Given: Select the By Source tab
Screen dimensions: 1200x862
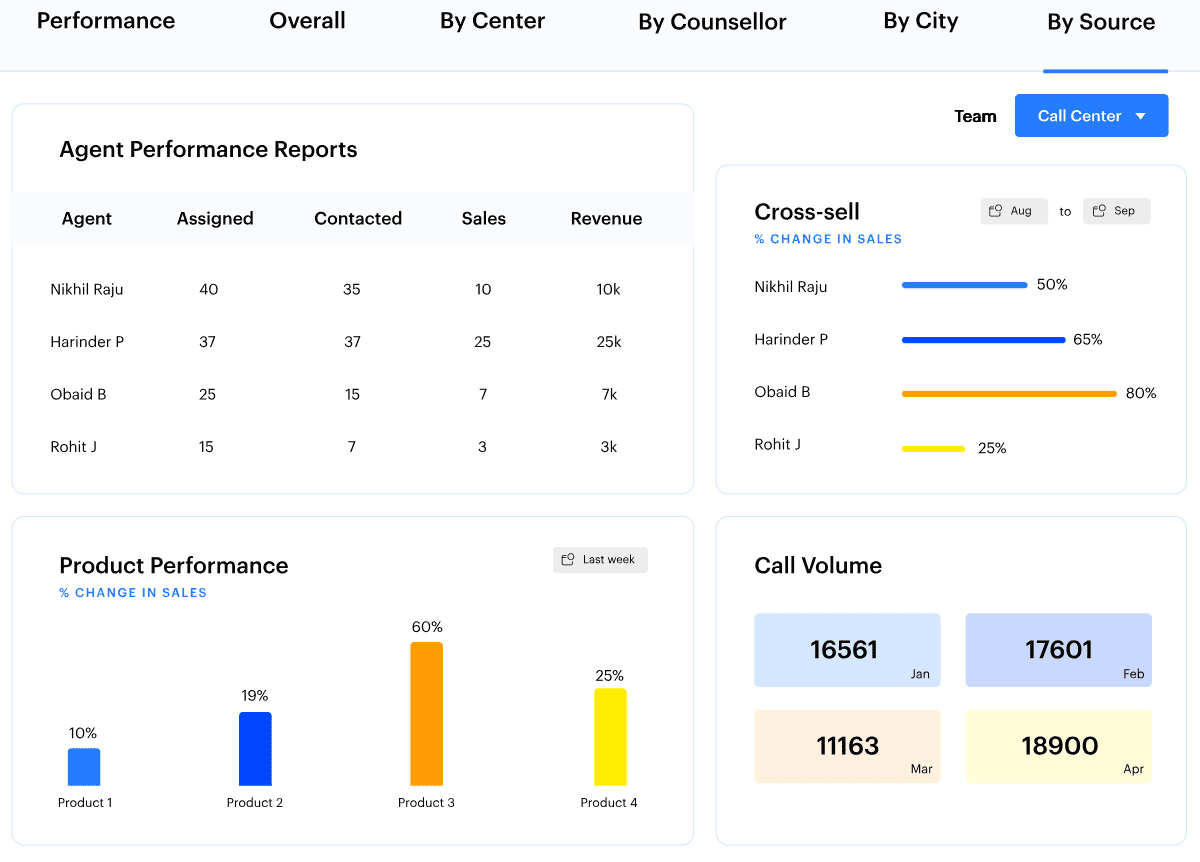Looking at the screenshot, I should coord(1101,22).
